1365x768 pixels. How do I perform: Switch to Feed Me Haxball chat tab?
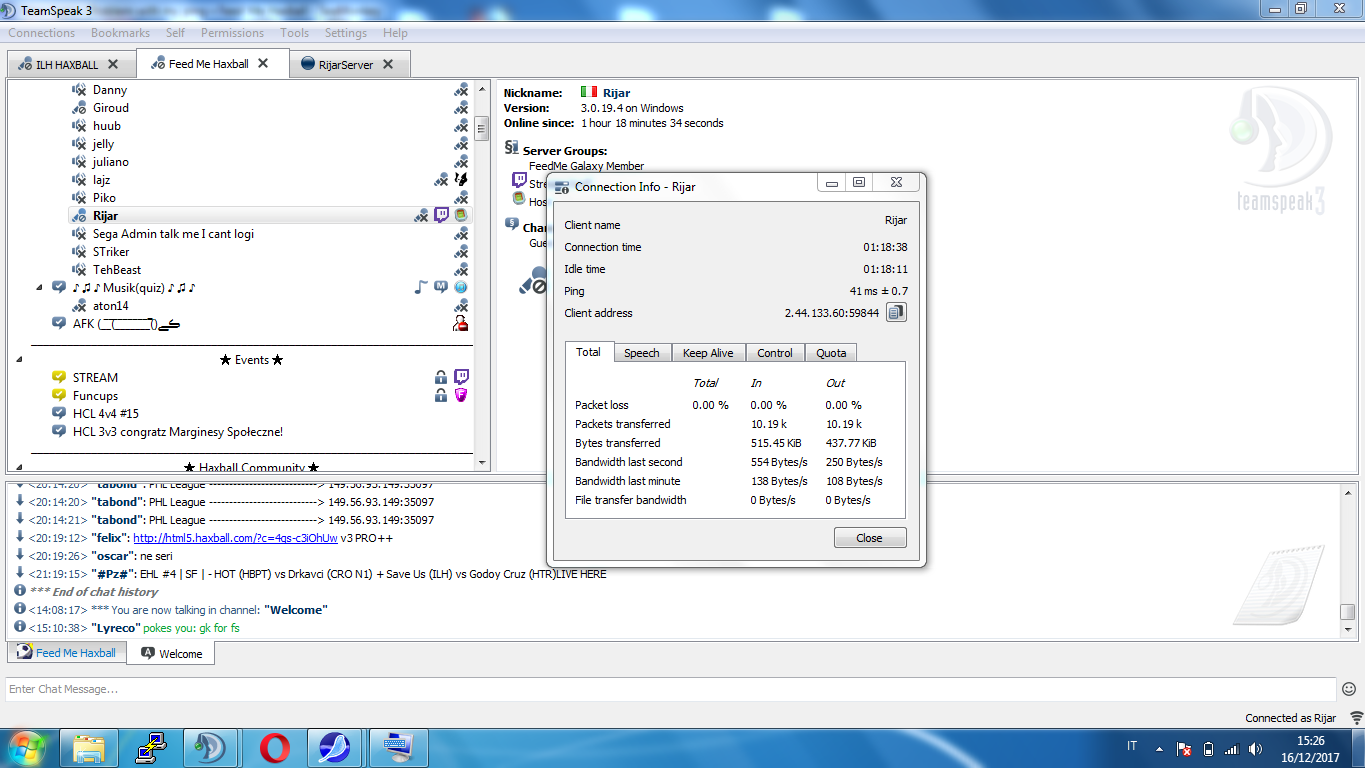(67, 653)
